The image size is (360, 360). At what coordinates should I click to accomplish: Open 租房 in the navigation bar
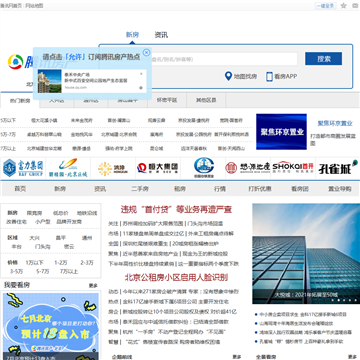tap(180, 189)
